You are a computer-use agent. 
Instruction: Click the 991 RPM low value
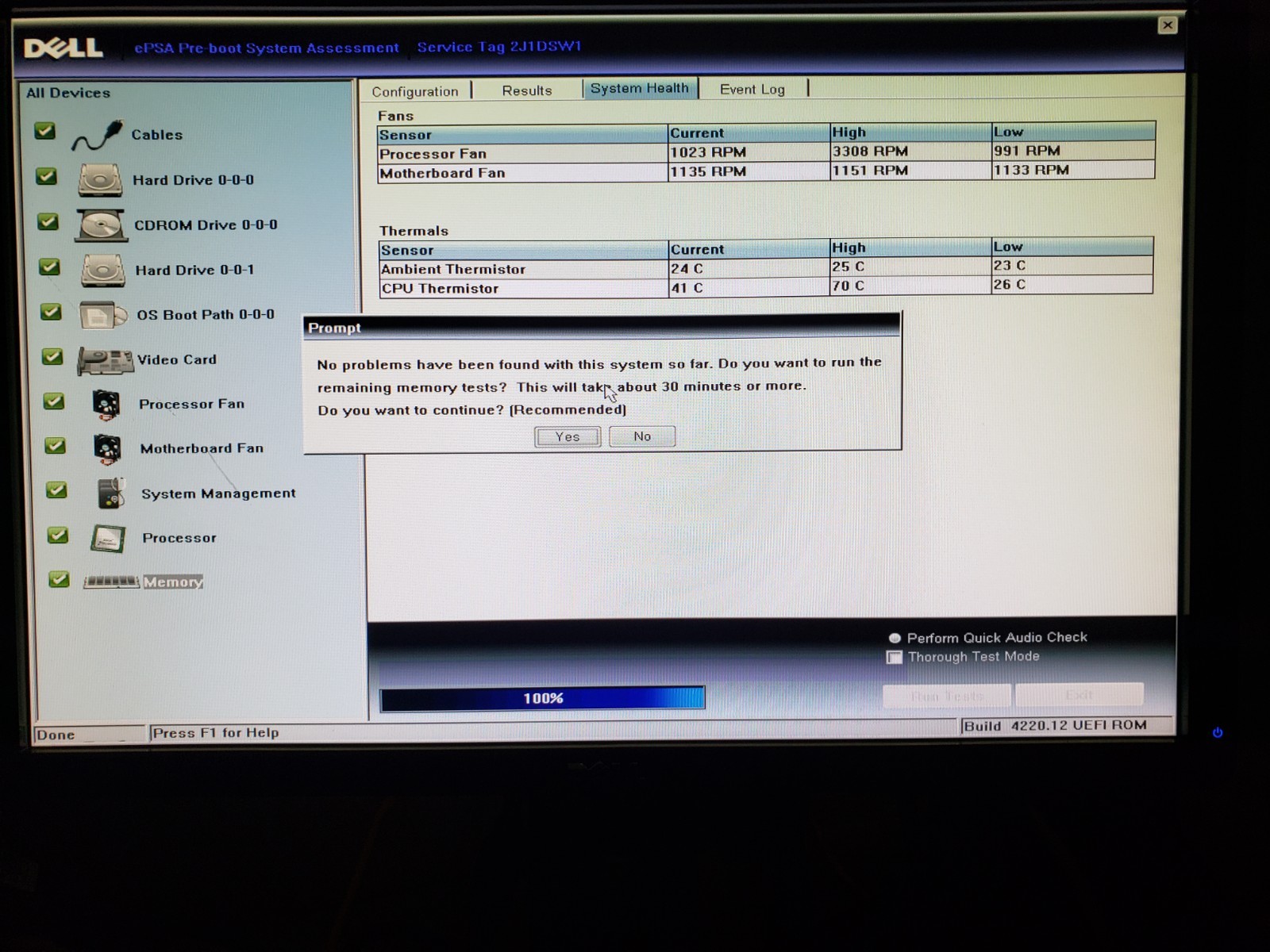pos(1027,150)
